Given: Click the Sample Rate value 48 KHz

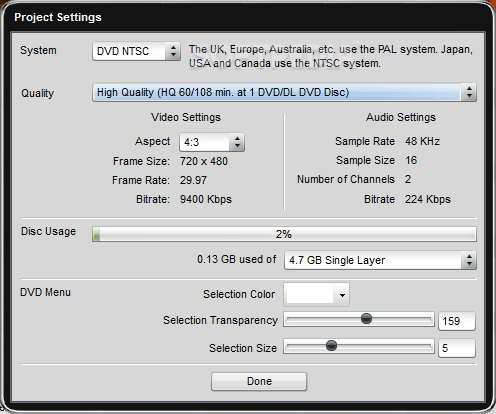Looking at the screenshot, I should tap(422, 141).
